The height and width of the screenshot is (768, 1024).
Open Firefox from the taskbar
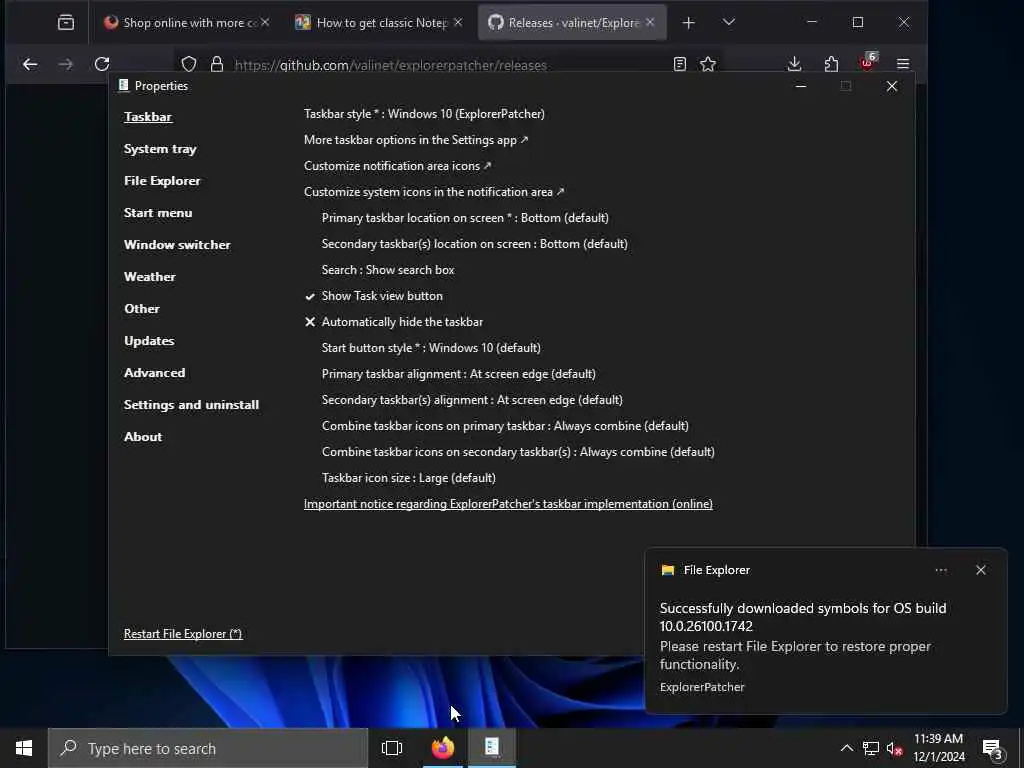tap(443, 748)
